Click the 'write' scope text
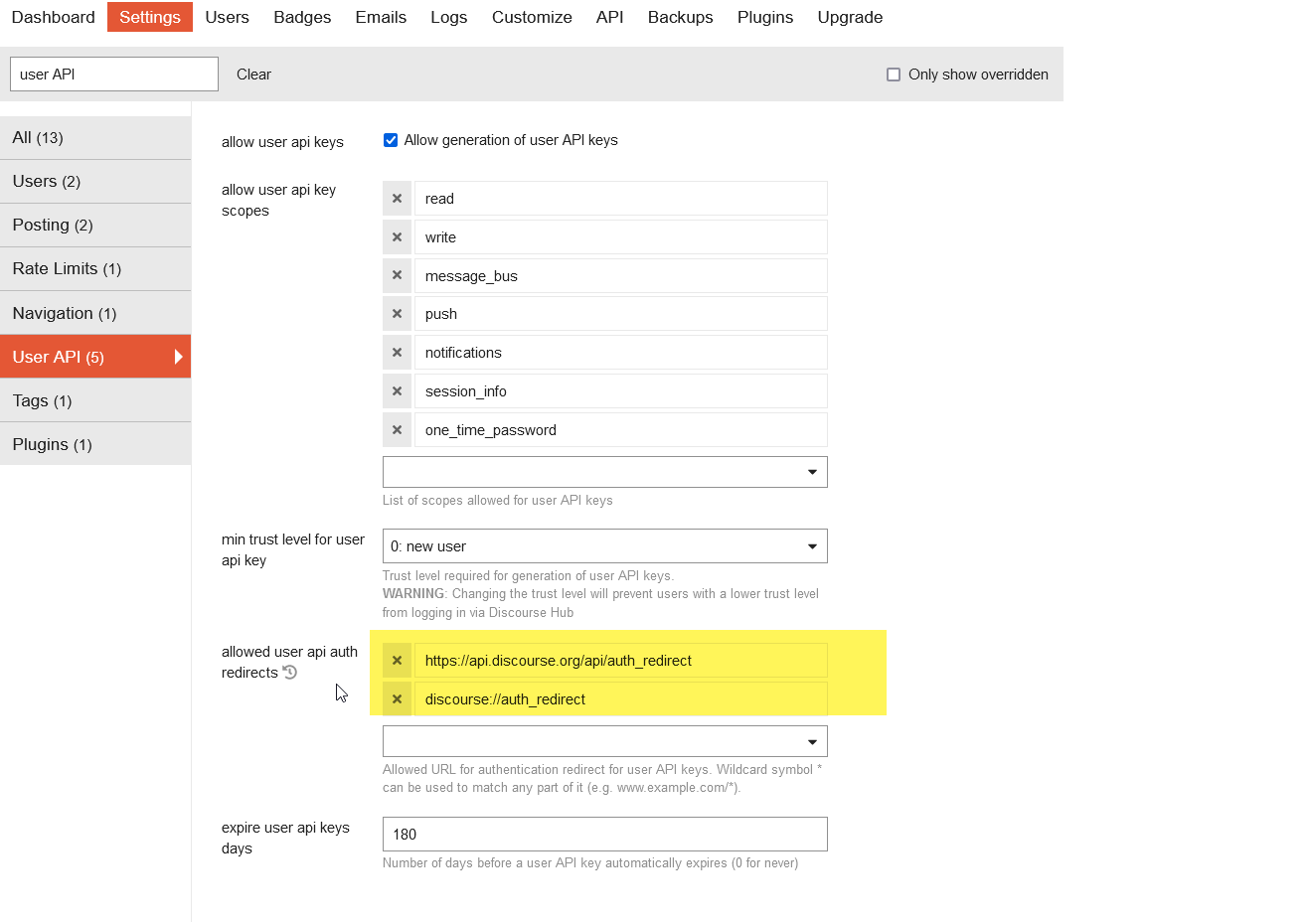The image size is (1310, 924). tap(440, 237)
